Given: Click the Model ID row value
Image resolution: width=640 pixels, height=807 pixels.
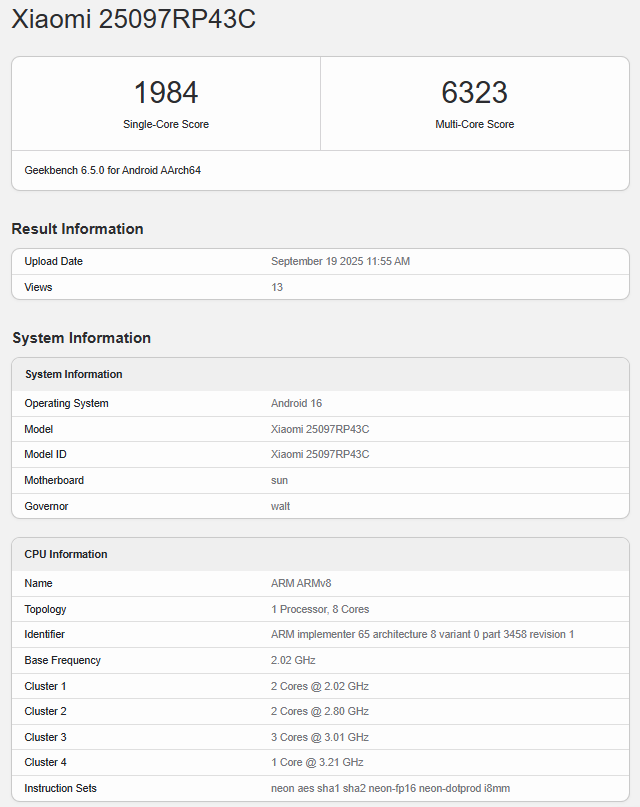Looking at the screenshot, I should pos(320,454).
